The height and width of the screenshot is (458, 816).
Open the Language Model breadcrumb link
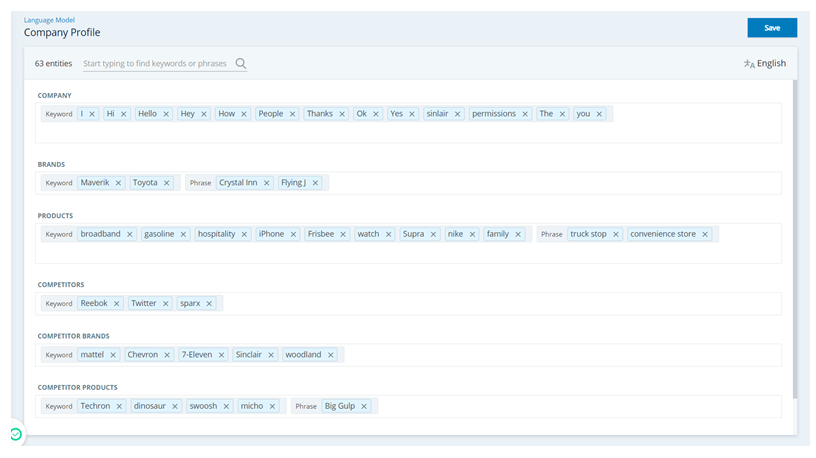pyautogui.click(x=49, y=20)
